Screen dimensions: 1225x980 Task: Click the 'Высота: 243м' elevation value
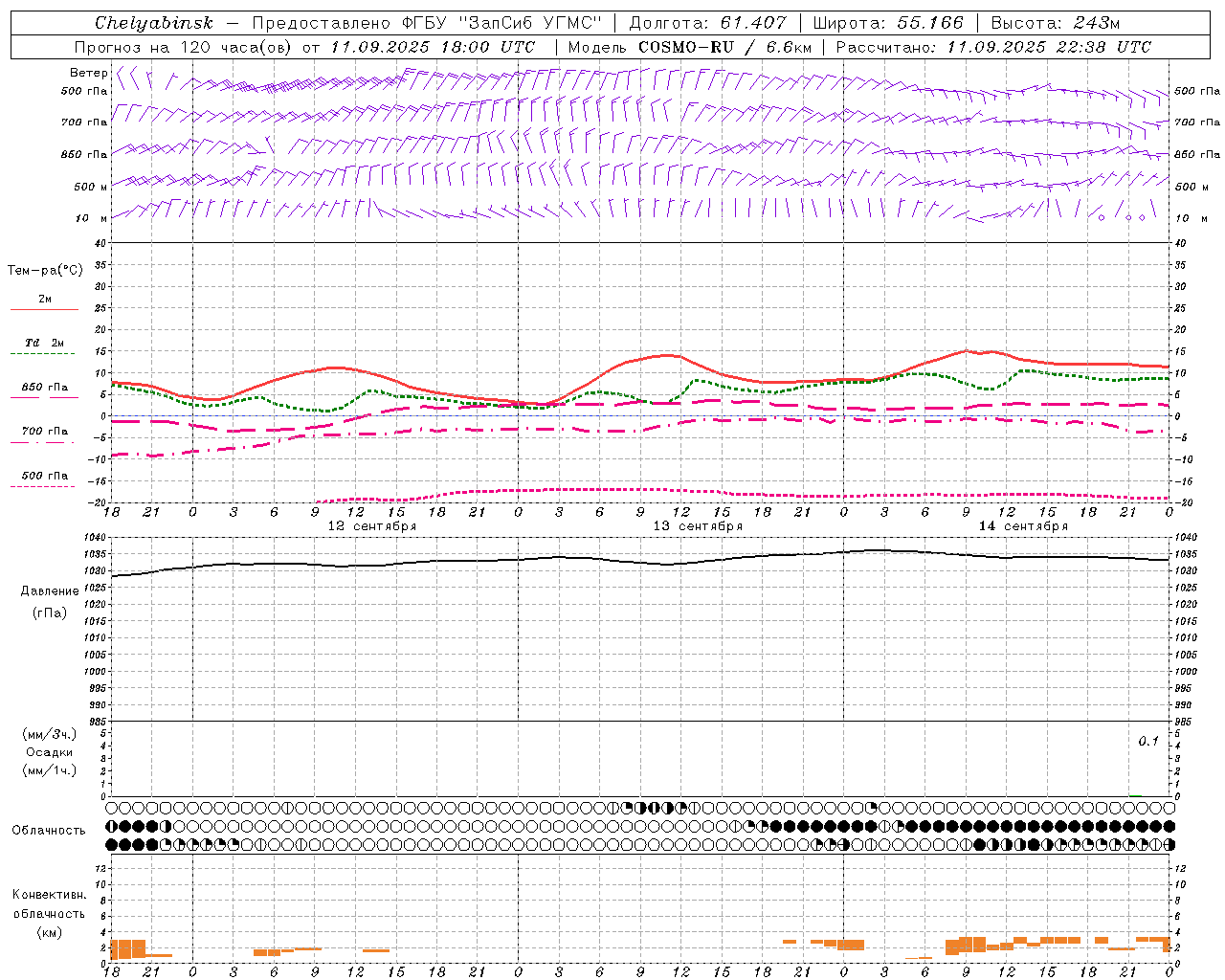1055,23
